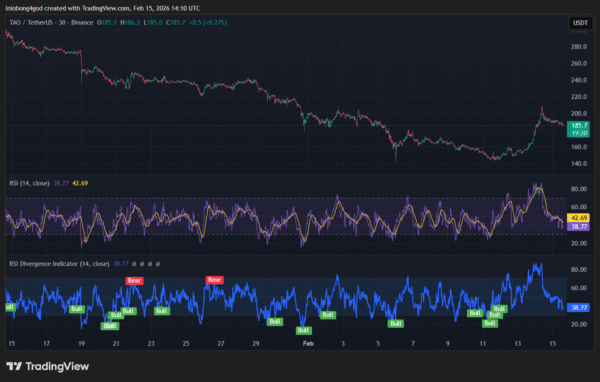This screenshot has height=382, width=600.
Task: Click date 19 on the time axis
Action: tap(81, 344)
